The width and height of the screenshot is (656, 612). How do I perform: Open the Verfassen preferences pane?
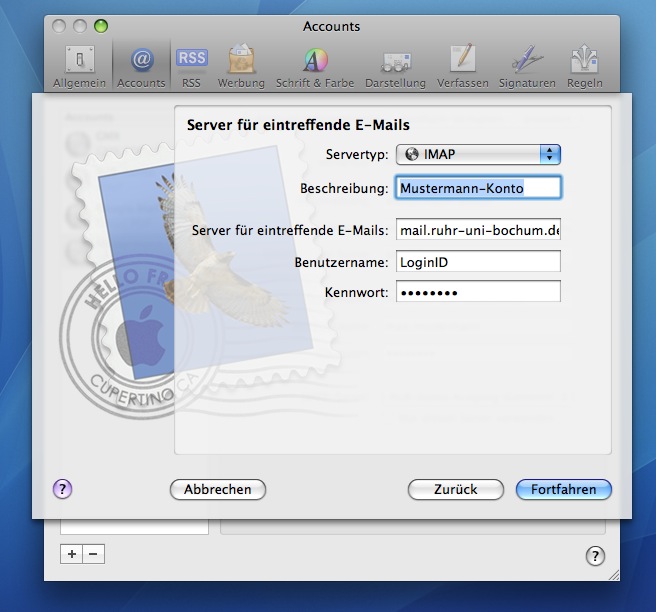(463, 67)
